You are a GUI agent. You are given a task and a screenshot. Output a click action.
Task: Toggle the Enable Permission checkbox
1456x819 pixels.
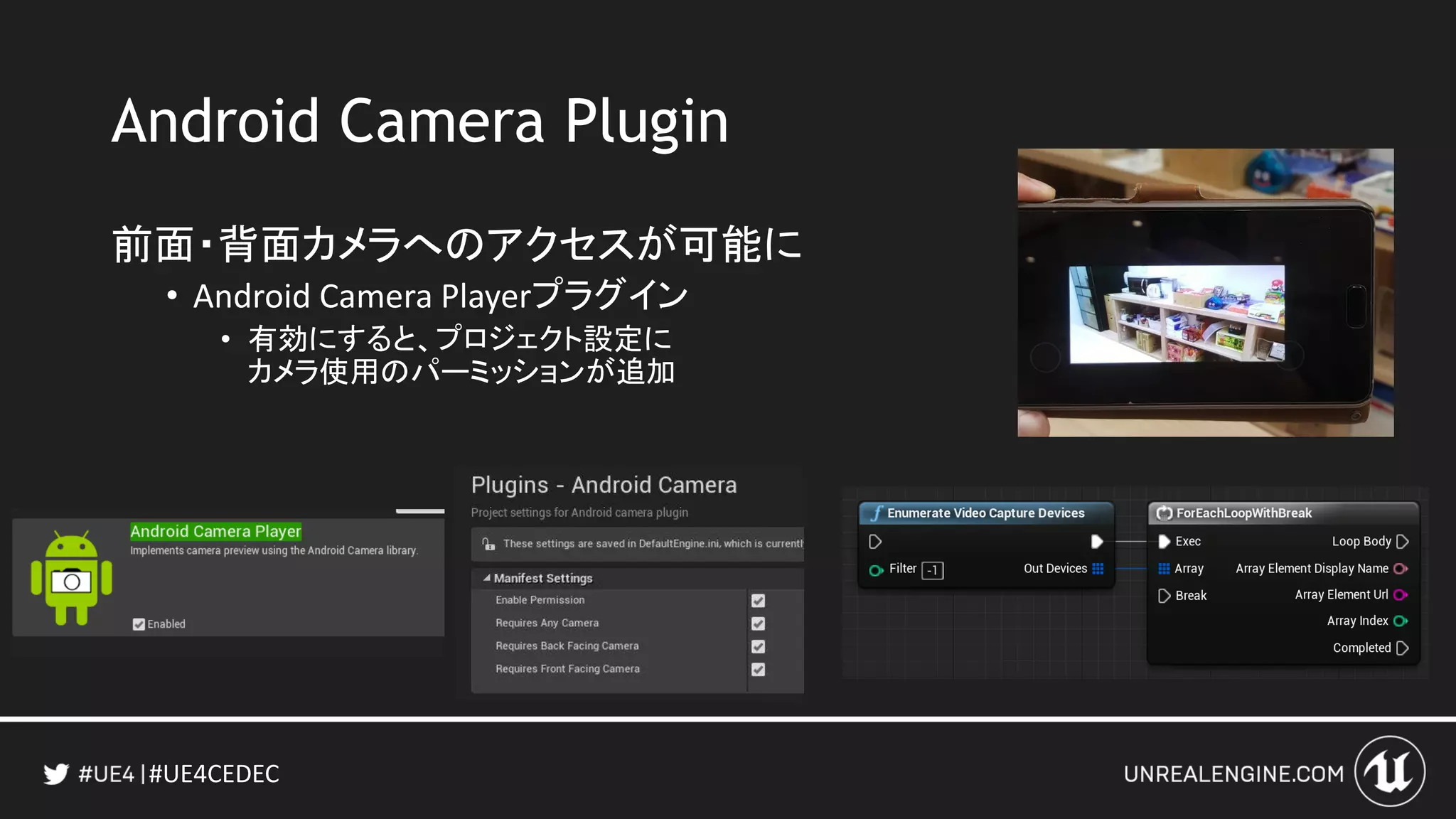pyautogui.click(x=758, y=601)
